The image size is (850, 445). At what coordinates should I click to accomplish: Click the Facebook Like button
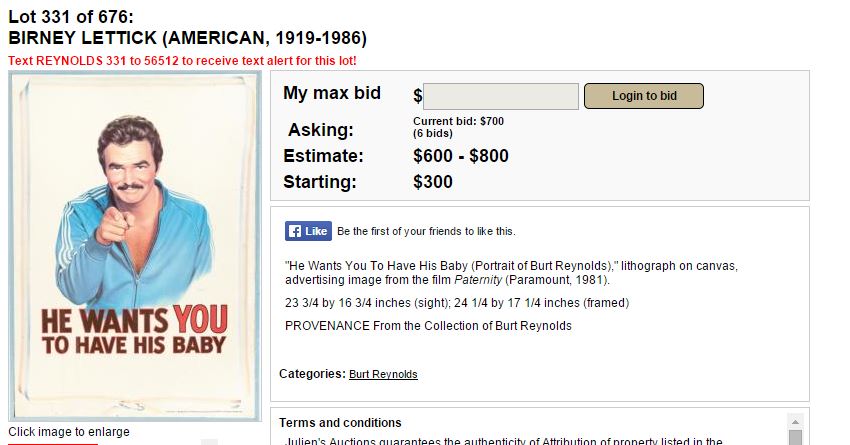click(307, 231)
